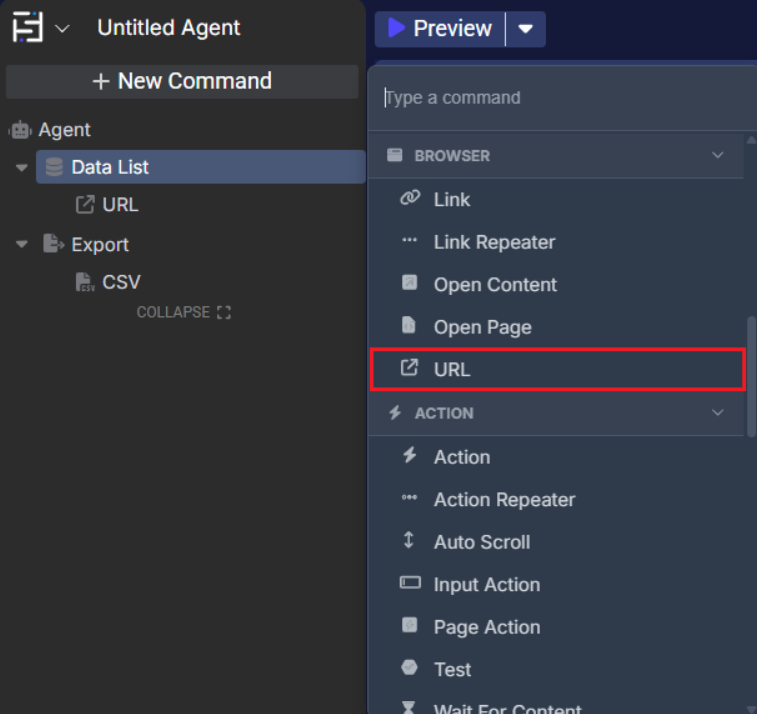The height and width of the screenshot is (714, 757).
Task: Click the Export file icon
Action: pyautogui.click(x=53, y=244)
